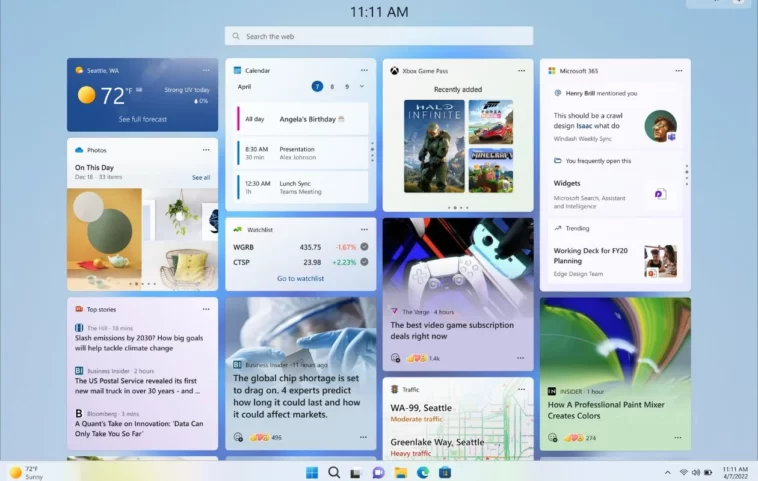Screen dimensions: 758x481
Task: Click WGRB stock symbol row
Action: pyautogui.click(x=300, y=247)
